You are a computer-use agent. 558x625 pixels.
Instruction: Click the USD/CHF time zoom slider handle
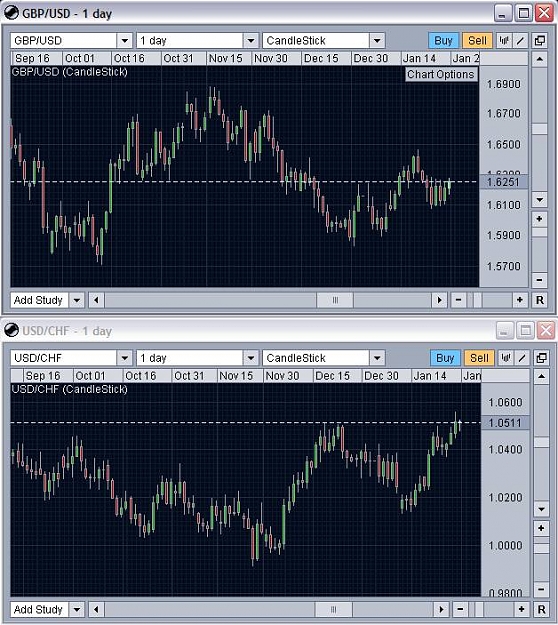point(479,609)
